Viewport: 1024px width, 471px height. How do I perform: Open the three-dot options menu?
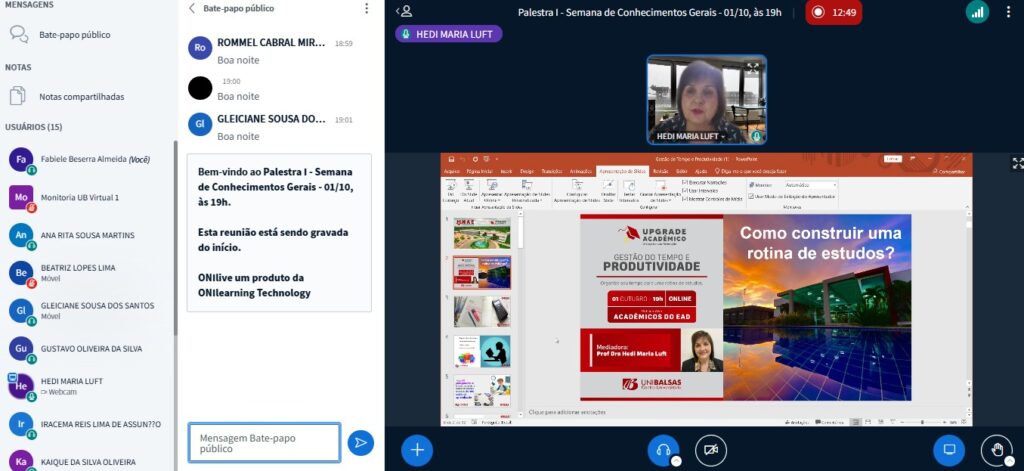click(x=1010, y=12)
